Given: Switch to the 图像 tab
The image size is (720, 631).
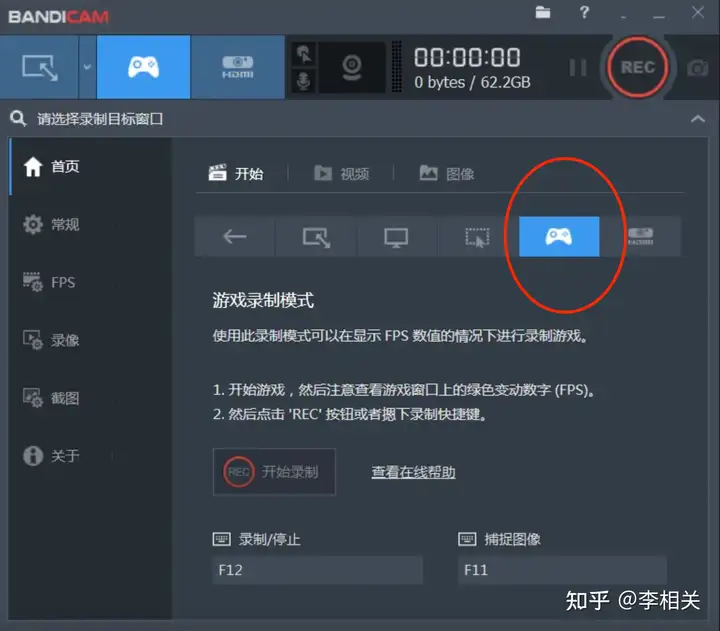Looking at the screenshot, I should point(447,174).
